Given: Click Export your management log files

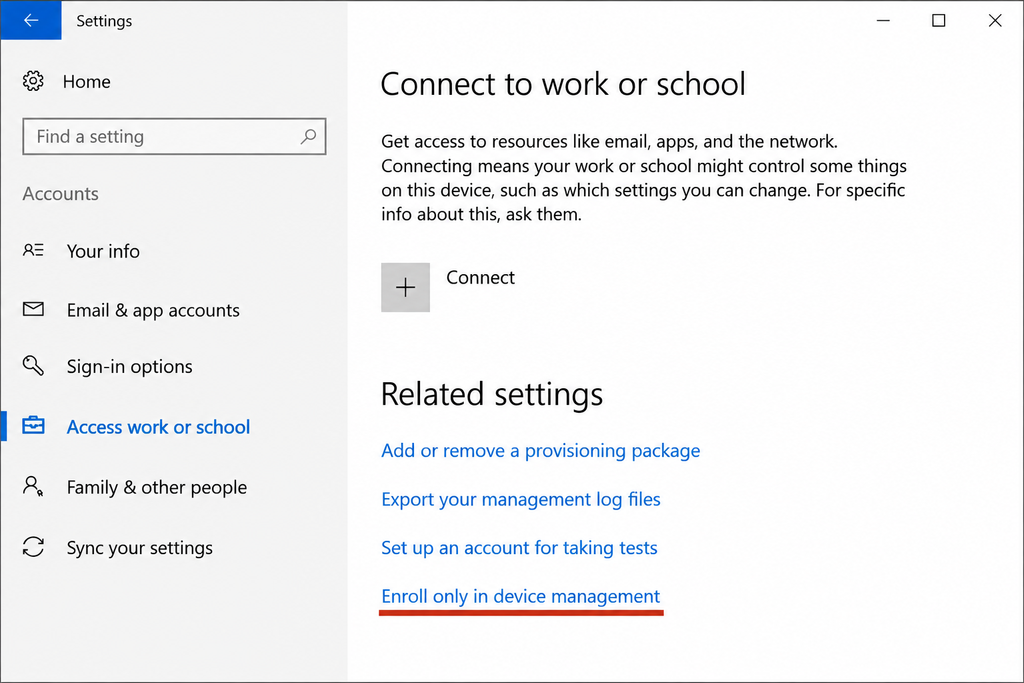Looking at the screenshot, I should (520, 500).
